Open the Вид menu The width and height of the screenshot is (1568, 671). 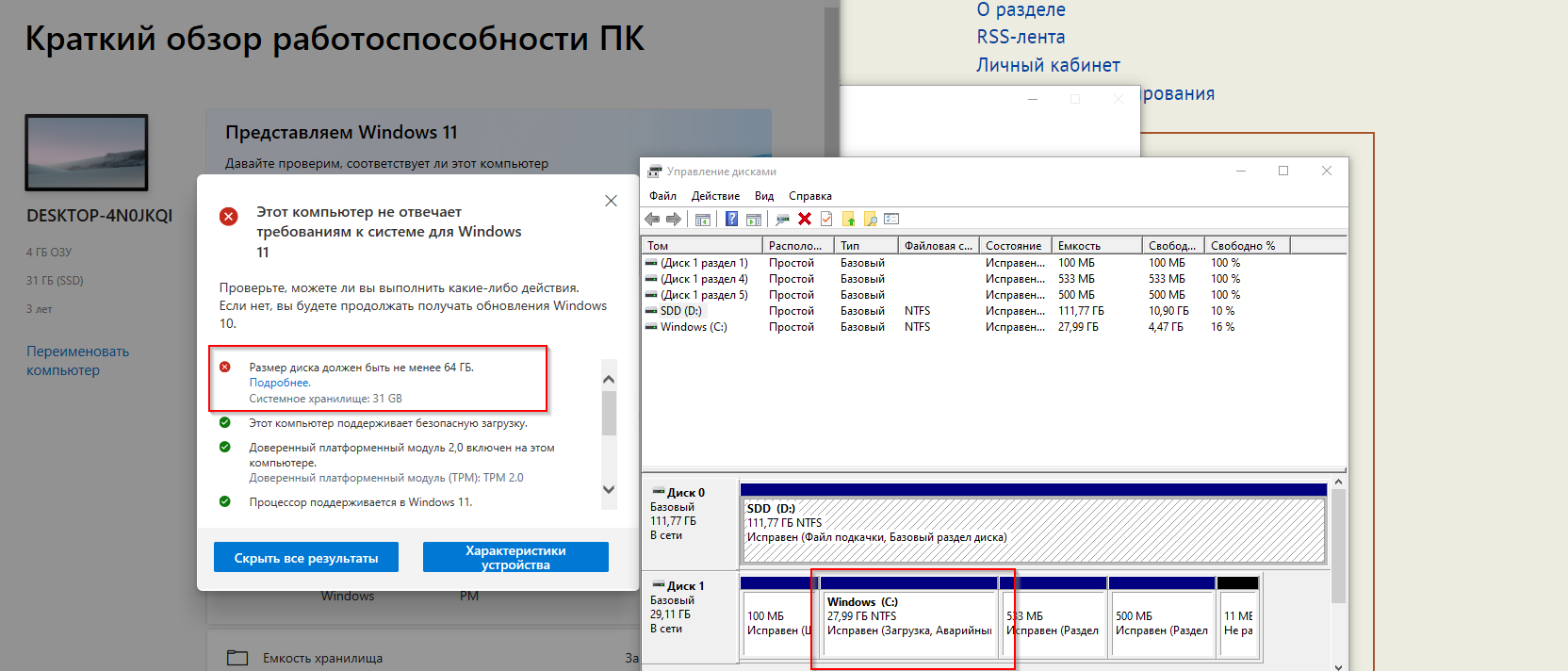[x=764, y=196]
